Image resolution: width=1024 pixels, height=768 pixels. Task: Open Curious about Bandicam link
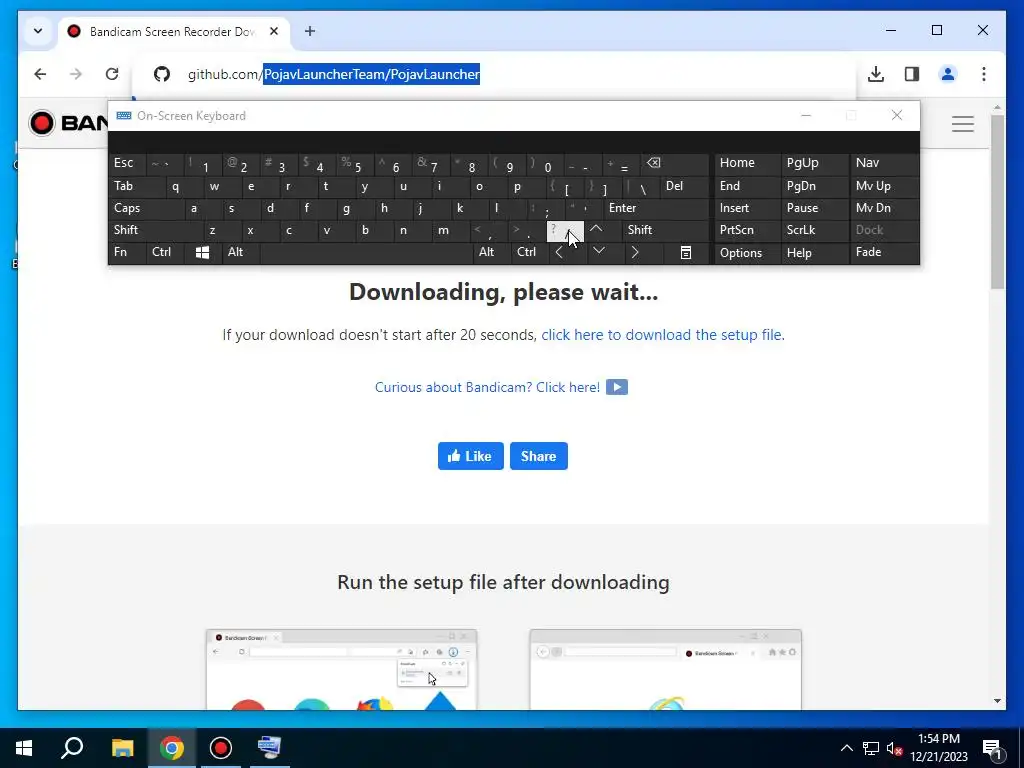tap(487, 387)
